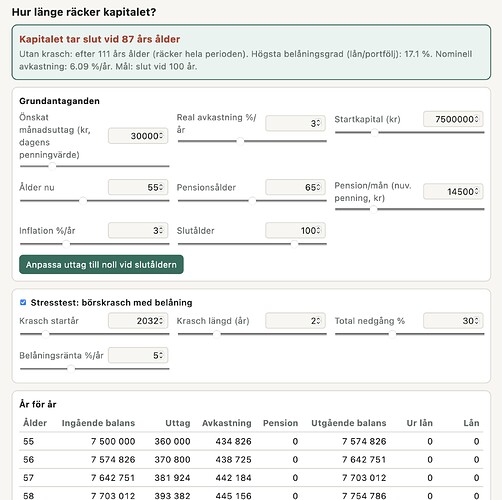Click the Utgående balans column header
502x500 pixels.
point(349,423)
